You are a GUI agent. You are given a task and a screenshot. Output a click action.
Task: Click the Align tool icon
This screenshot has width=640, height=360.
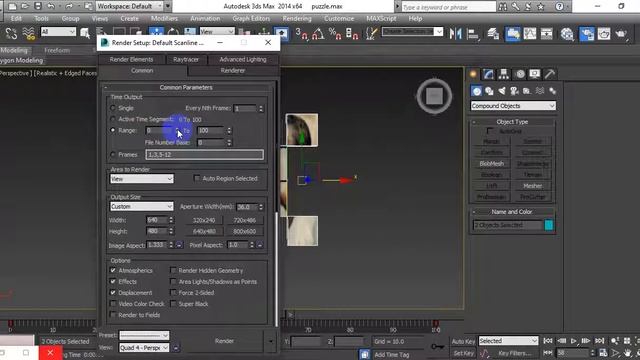coord(473,34)
